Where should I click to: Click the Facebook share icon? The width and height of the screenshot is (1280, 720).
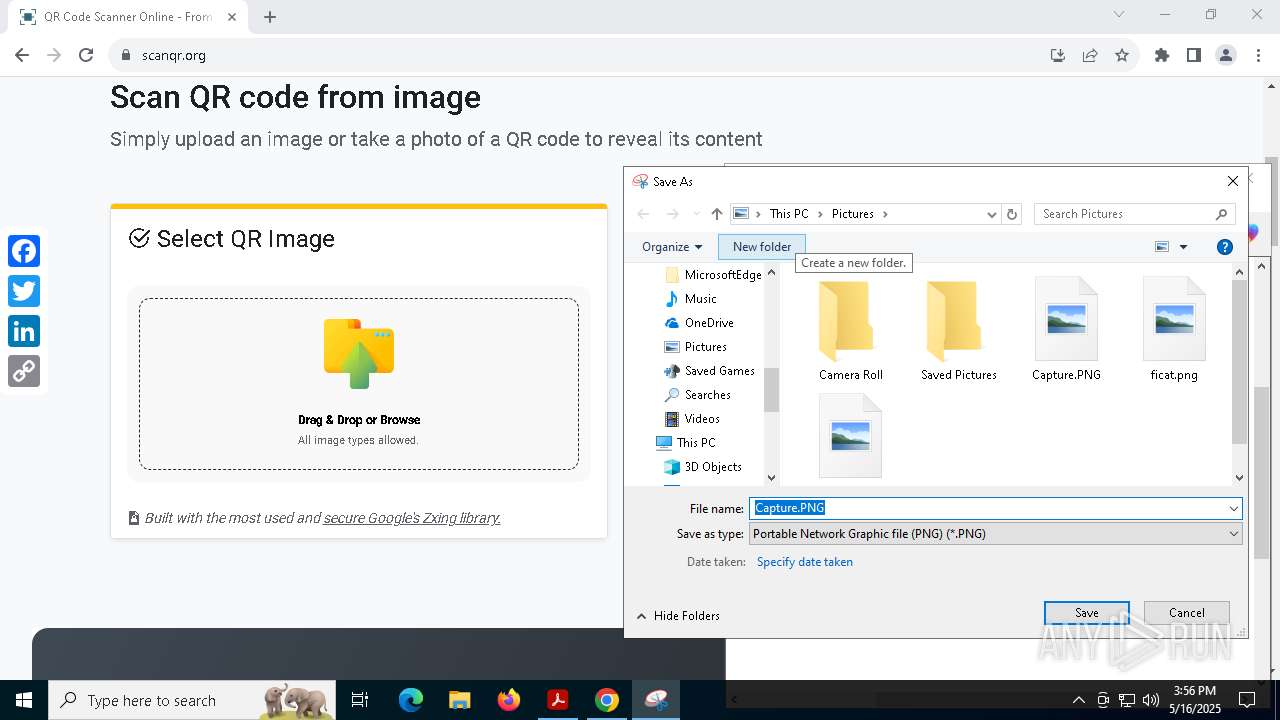tap(24, 251)
